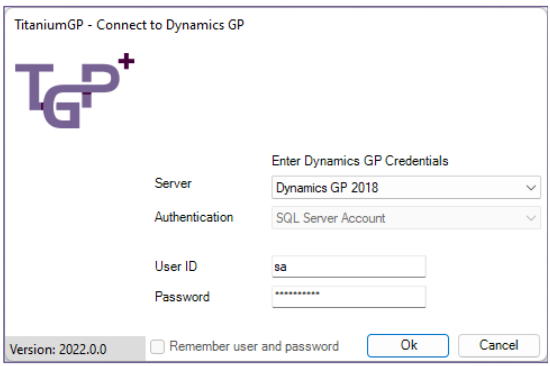Click the TitaniumGP dialog title bar
The width and height of the screenshot is (550, 366).
pos(275,25)
